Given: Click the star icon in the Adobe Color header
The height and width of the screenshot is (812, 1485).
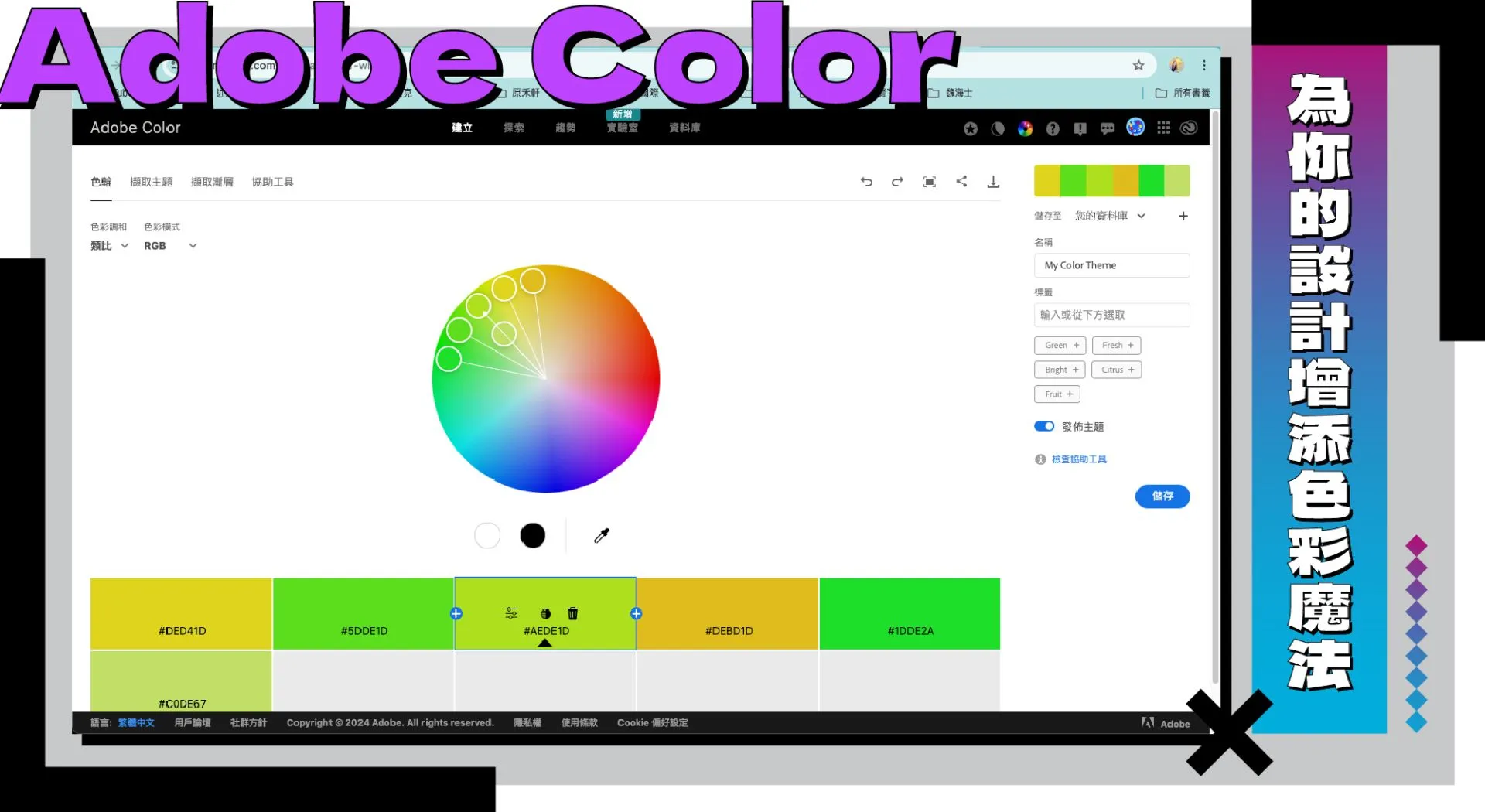Looking at the screenshot, I should pos(971,128).
